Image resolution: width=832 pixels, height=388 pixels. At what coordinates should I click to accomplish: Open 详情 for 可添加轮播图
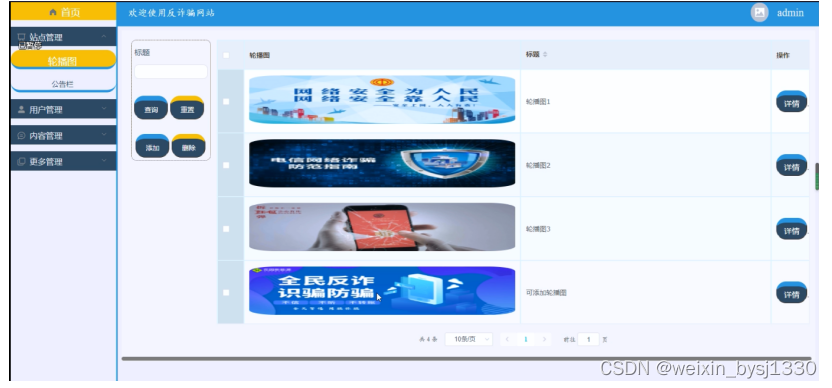792,293
